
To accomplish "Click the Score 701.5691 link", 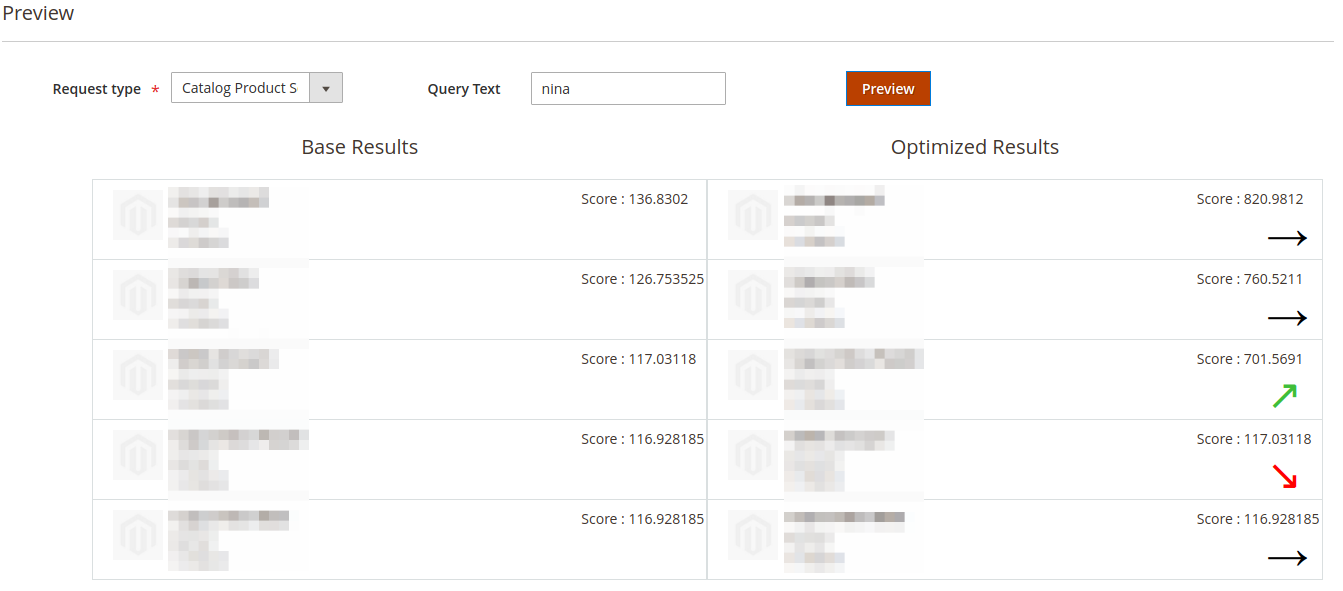I will click(x=1250, y=358).
